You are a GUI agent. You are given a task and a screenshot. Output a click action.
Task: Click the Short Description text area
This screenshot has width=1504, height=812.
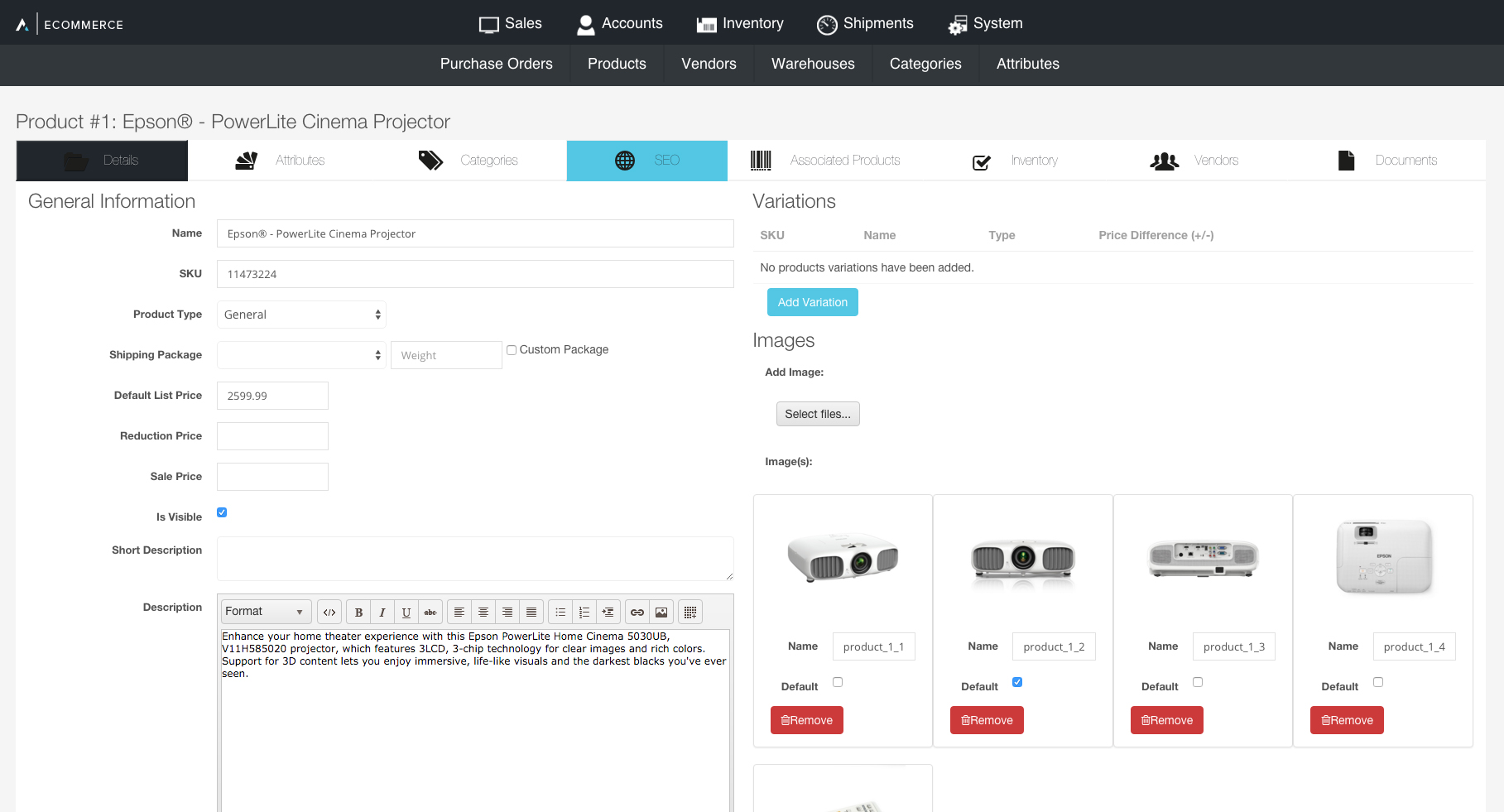[x=475, y=559]
